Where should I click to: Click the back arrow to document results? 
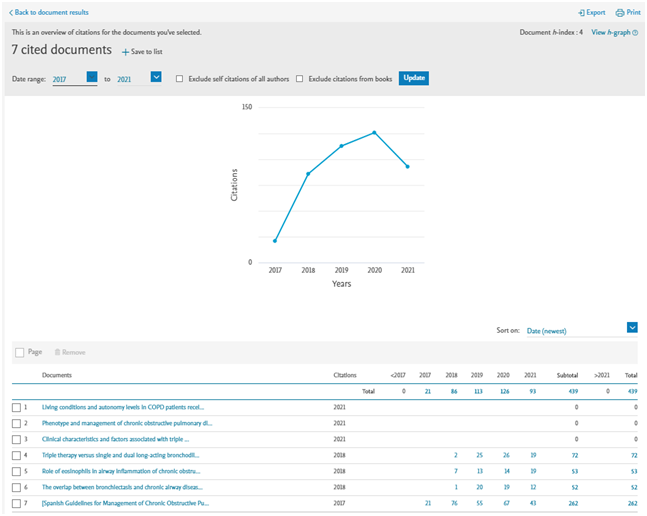(x=11, y=12)
